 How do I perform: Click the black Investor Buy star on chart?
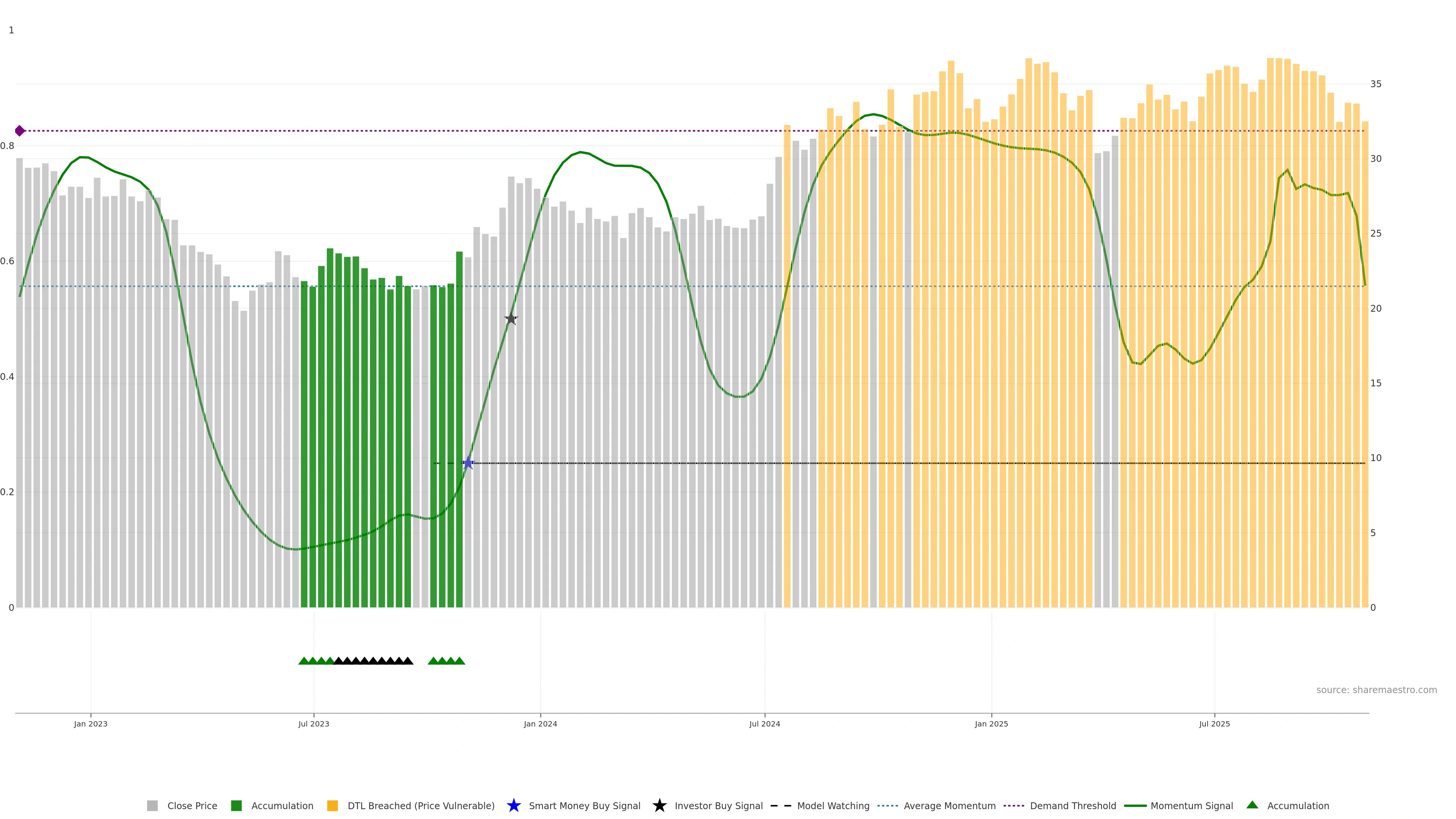point(511,319)
